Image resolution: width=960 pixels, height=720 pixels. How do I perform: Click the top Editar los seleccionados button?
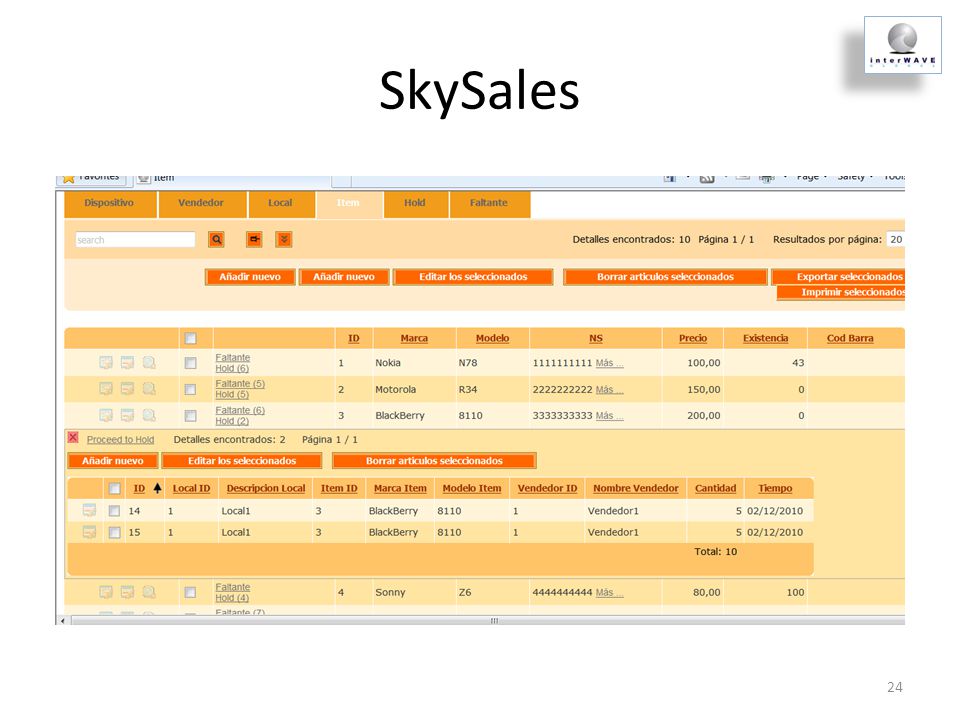(473, 277)
